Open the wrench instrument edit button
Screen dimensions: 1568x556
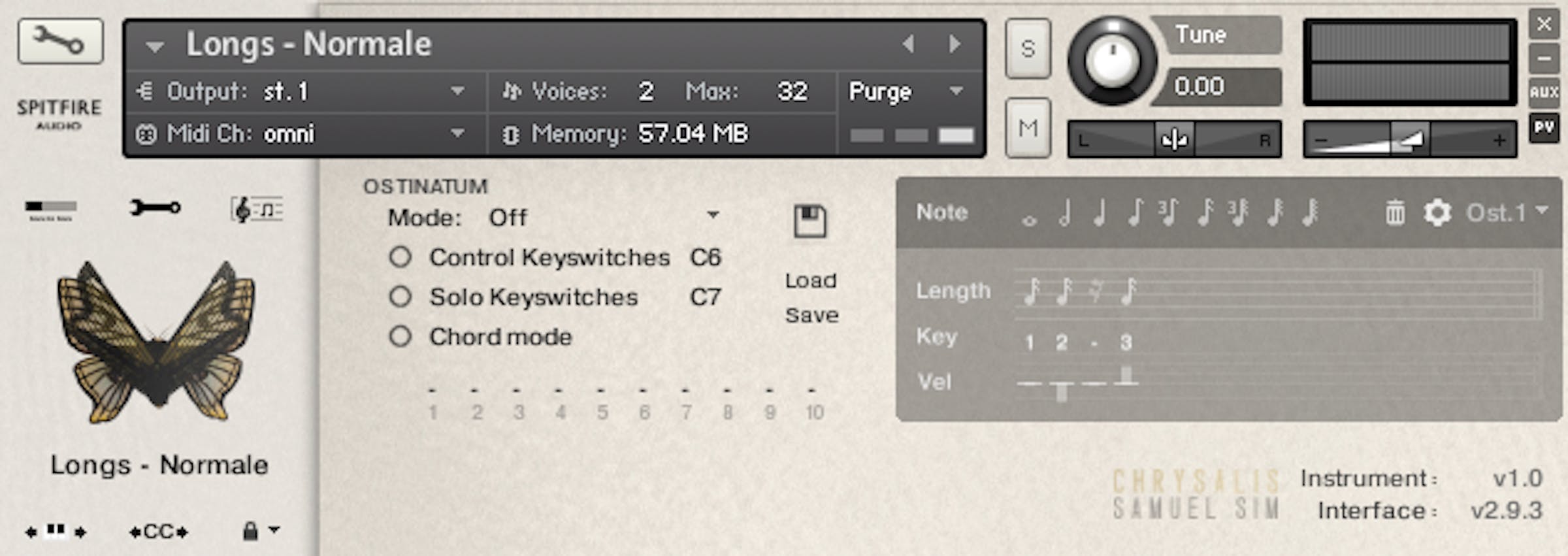[x=60, y=41]
